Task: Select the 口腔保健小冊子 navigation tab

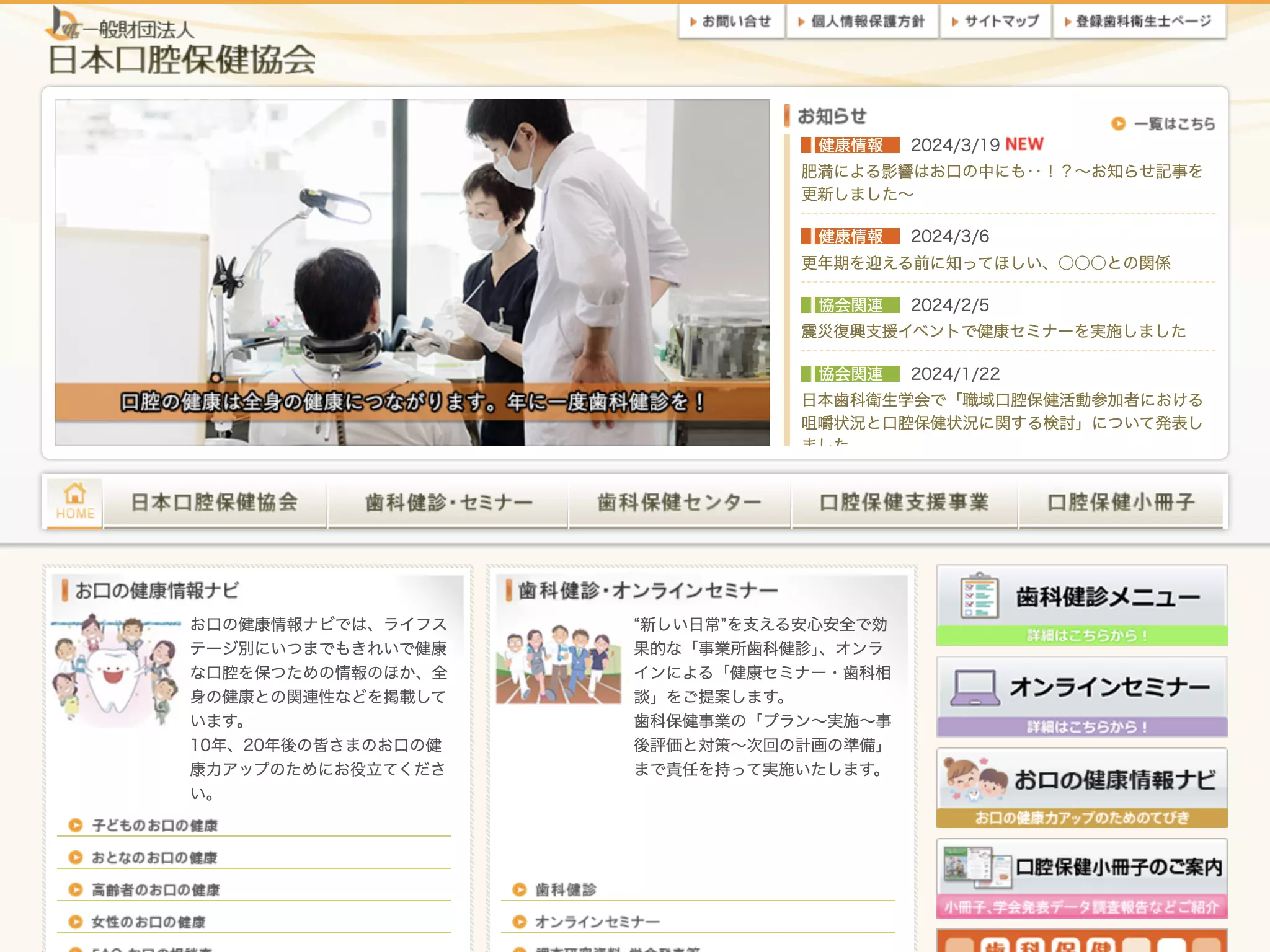Action: (x=1121, y=502)
